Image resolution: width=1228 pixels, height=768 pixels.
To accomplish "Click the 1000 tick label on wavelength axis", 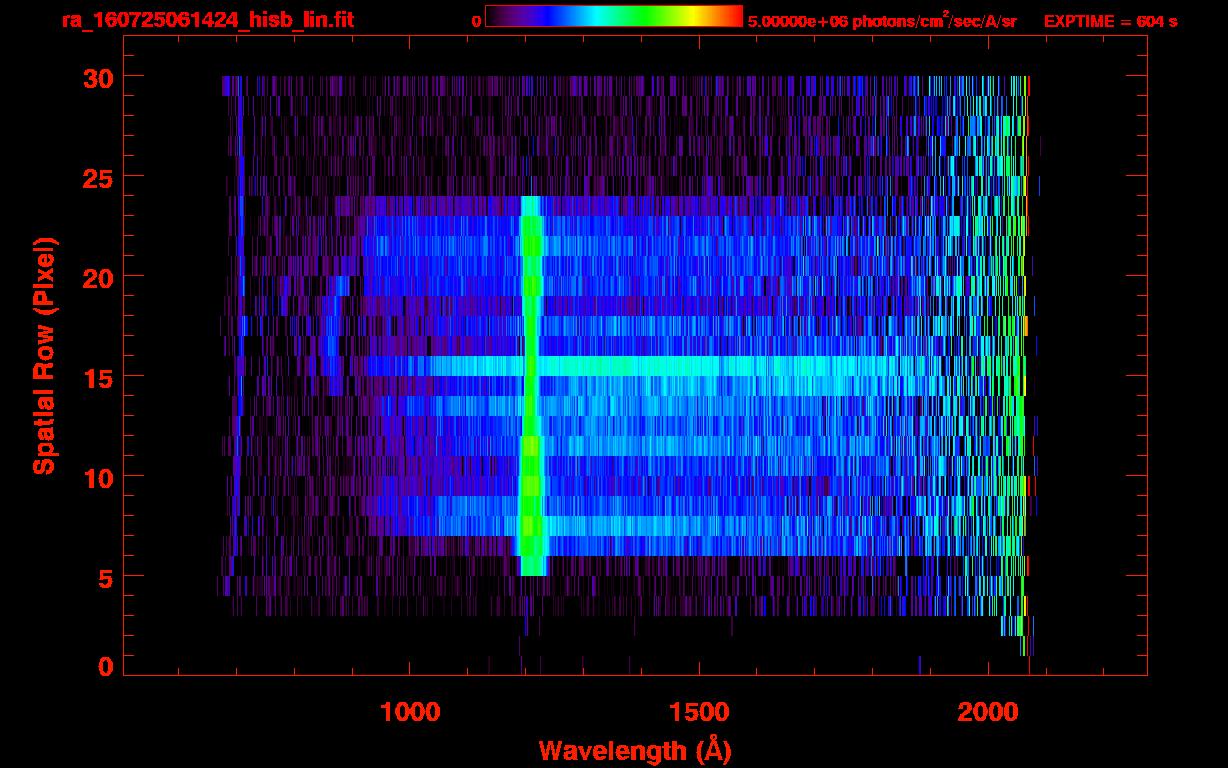I will tap(410, 711).
